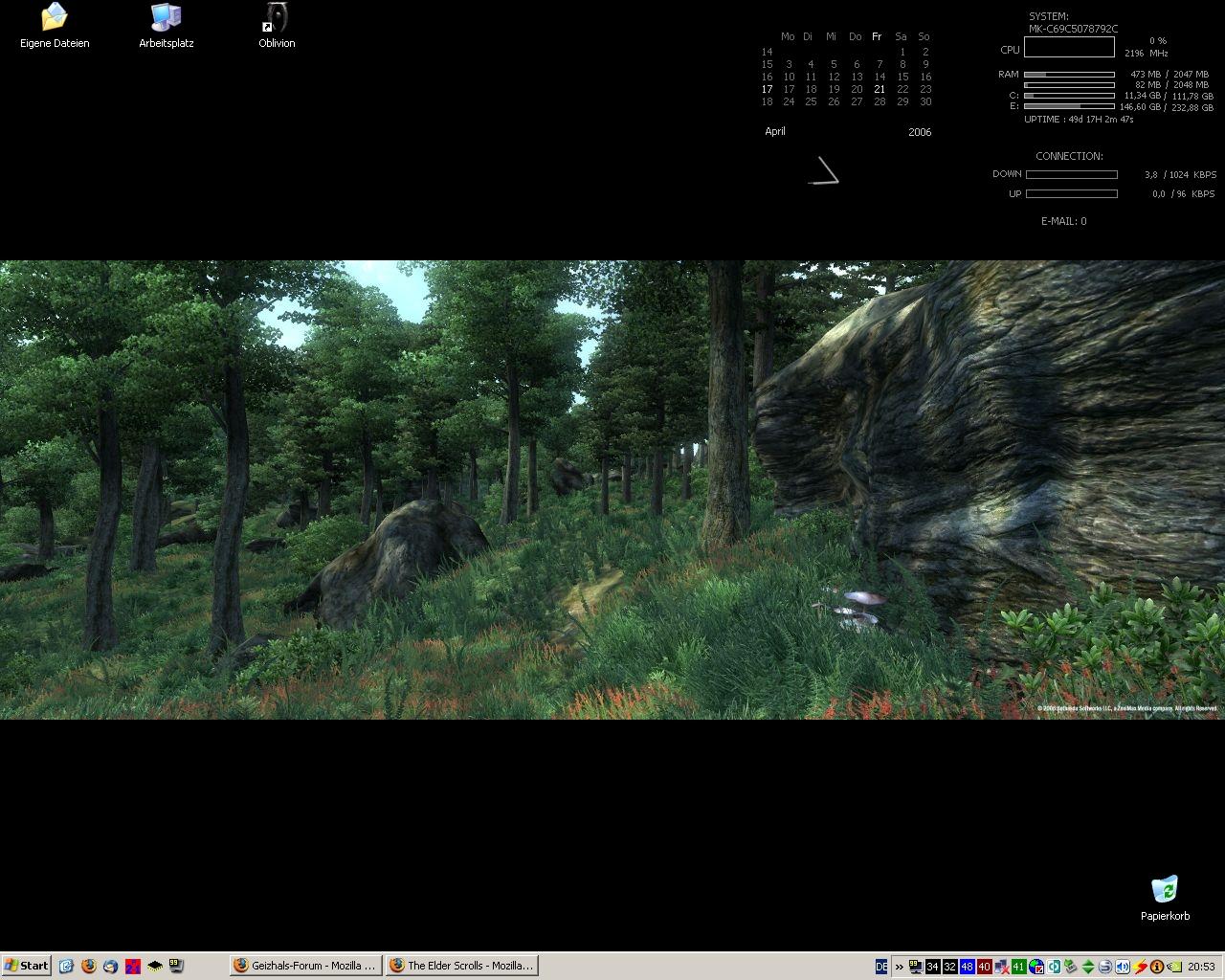The image size is (1225, 980).
Task: Click the C: drive usage bar
Action: (x=1069, y=96)
